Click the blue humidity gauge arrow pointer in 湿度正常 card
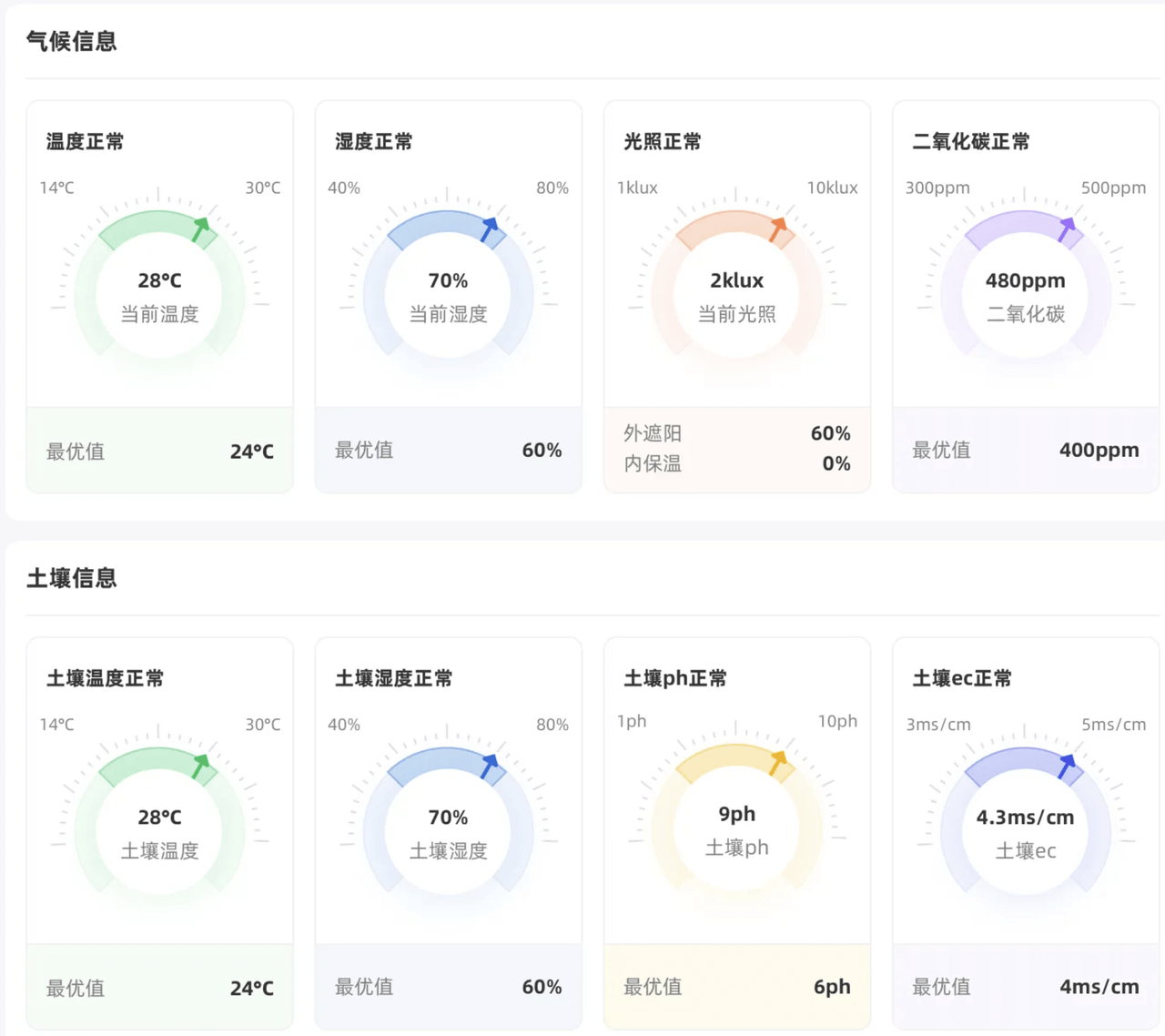Screen dimensions: 1165x1036 click(489, 229)
